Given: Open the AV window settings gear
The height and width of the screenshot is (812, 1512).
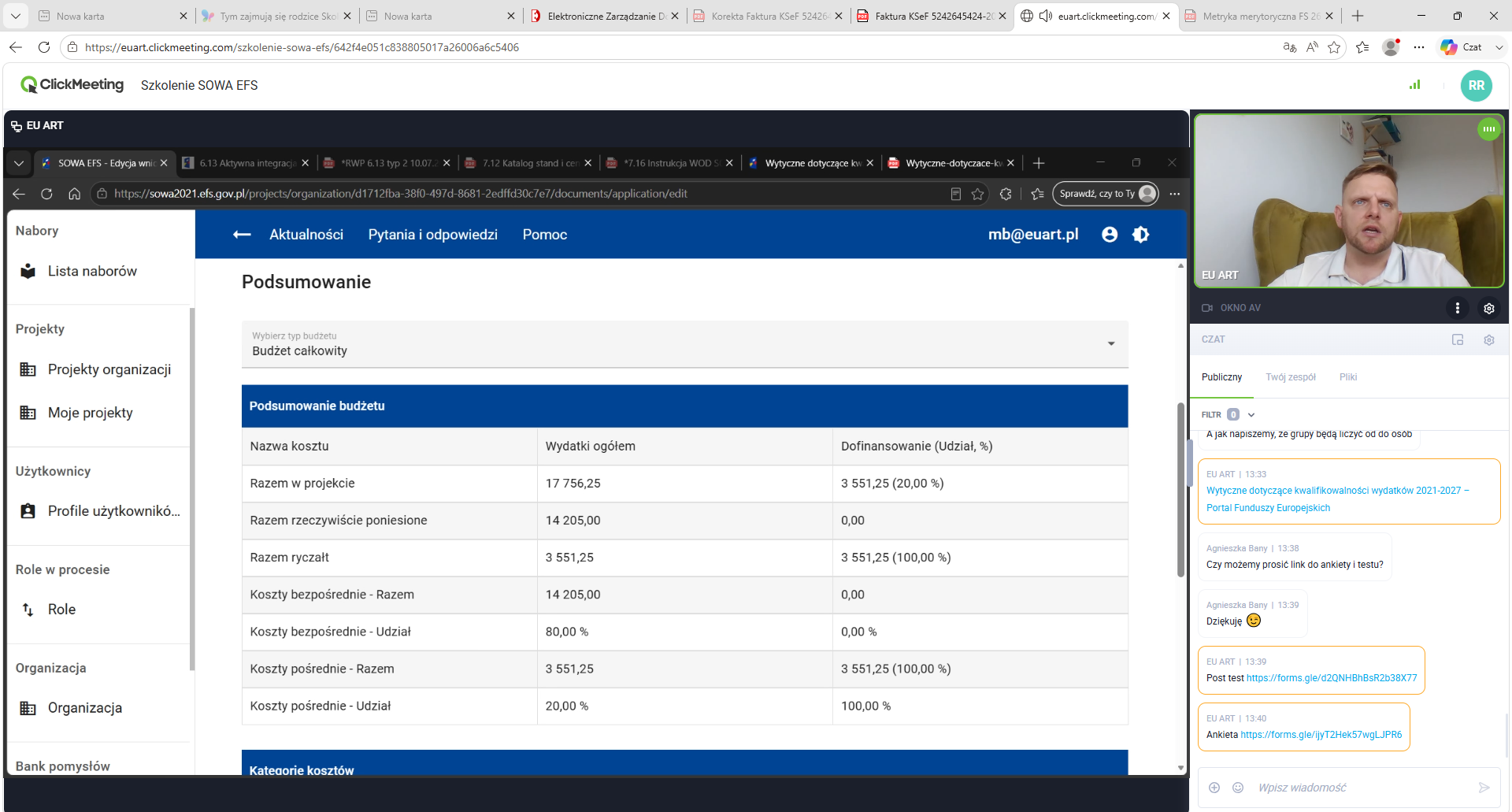Looking at the screenshot, I should 1489,308.
